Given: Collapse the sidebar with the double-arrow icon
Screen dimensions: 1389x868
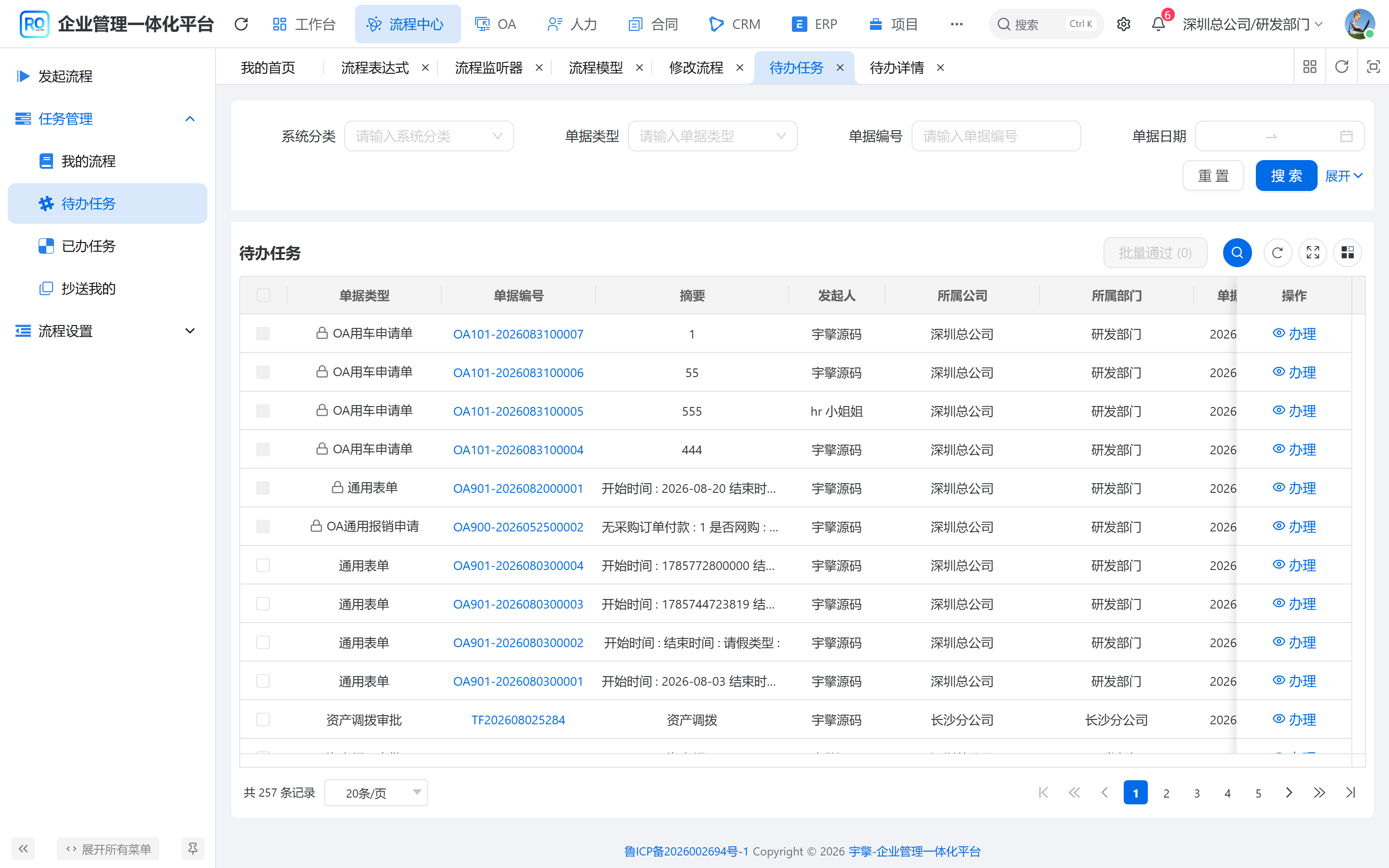Looking at the screenshot, I should [23, 849].
